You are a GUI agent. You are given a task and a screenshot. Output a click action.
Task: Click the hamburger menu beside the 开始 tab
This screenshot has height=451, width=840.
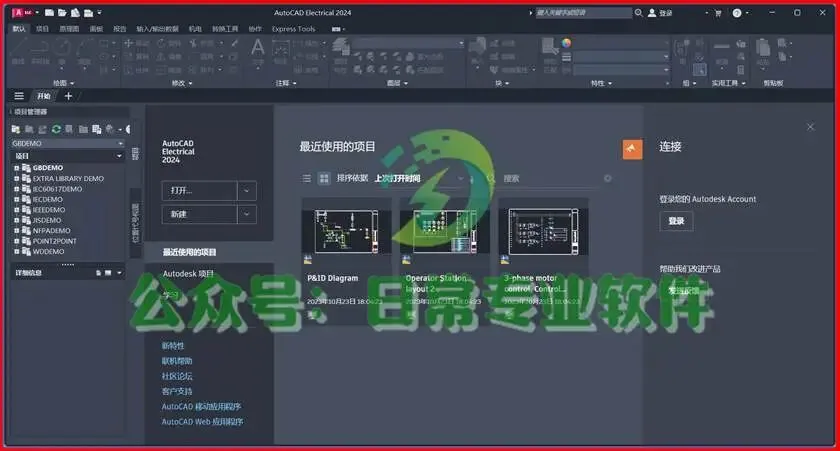click(19, 96)
